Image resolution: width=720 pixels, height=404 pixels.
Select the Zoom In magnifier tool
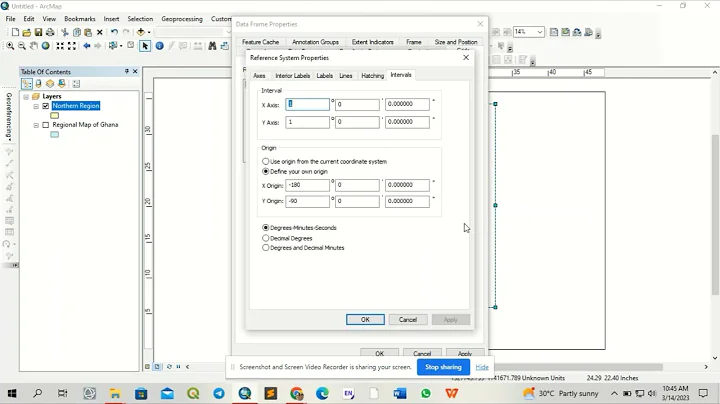10,46
